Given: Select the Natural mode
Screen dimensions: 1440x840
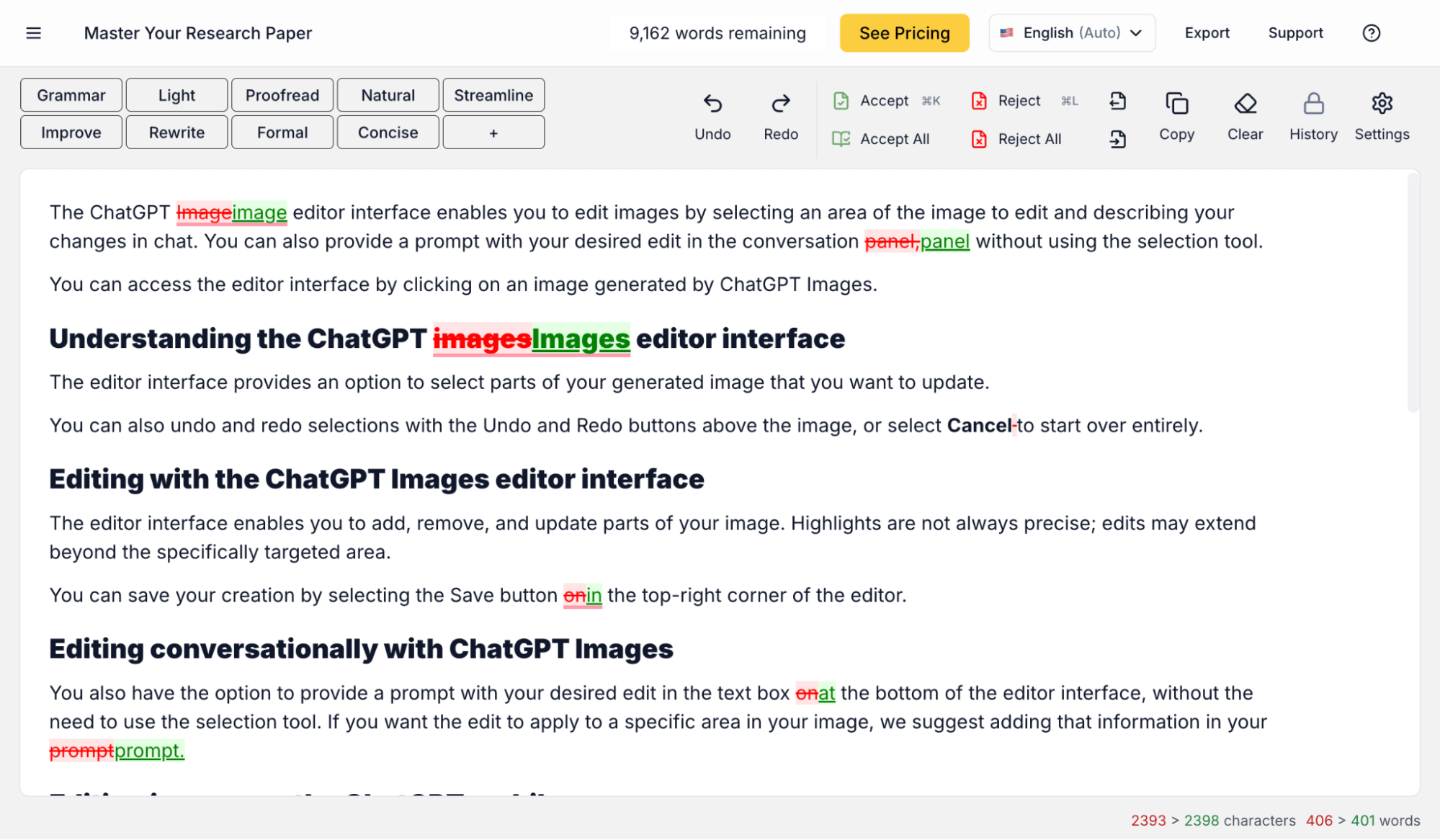Looking at the screenshot, I should coord(388,95).
